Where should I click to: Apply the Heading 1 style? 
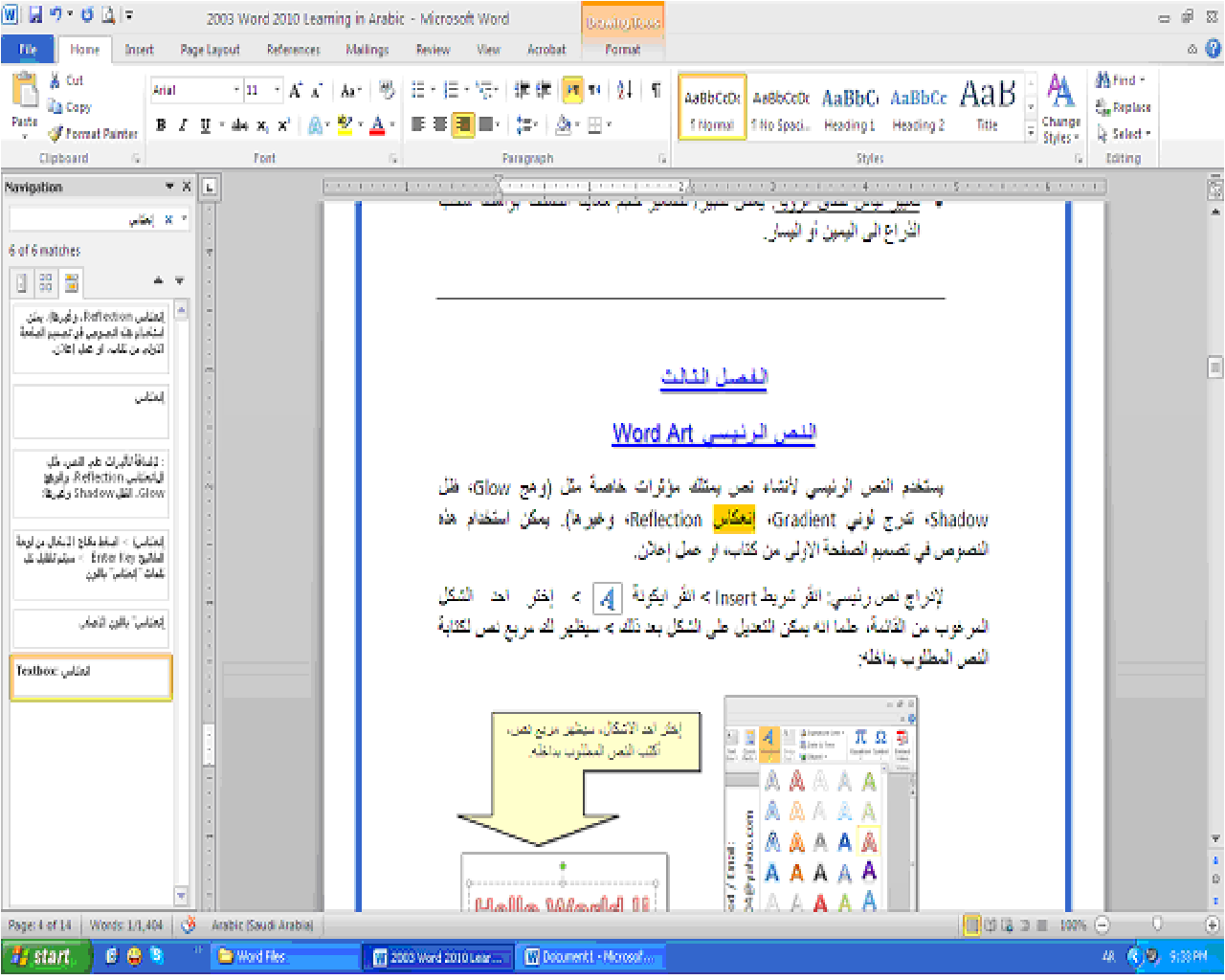coord(850,108)
